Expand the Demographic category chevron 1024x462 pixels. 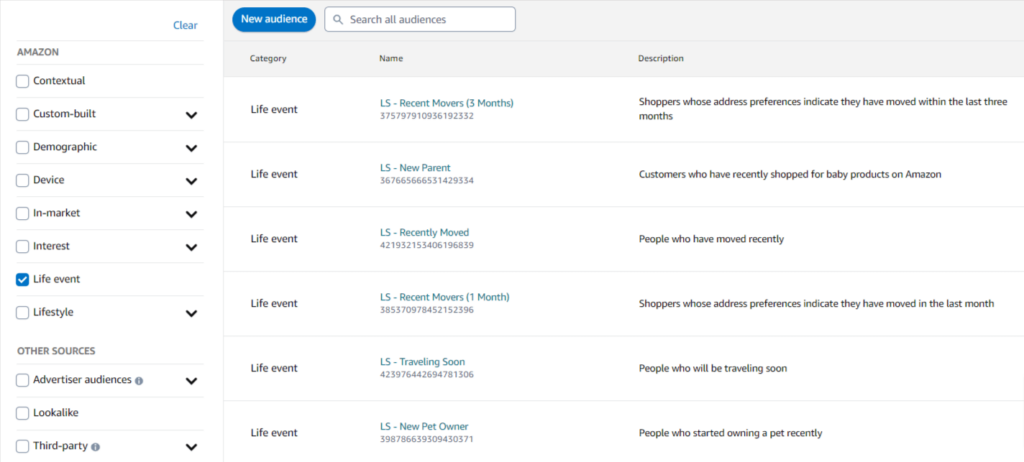point(191,148)
